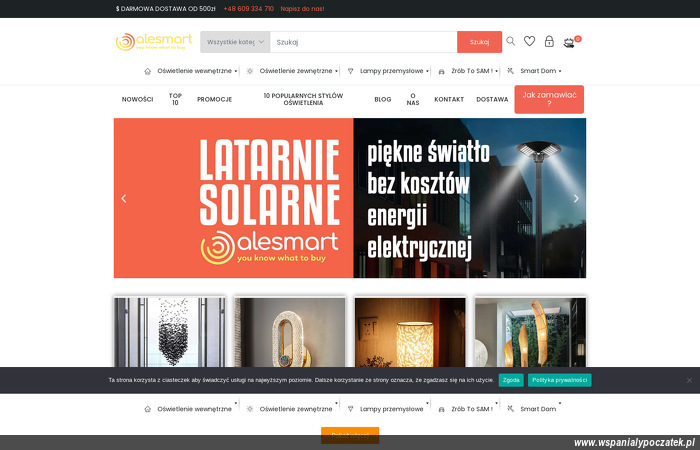This screenshot has height=450, width=700.
Task: Click bottom Smart Dom menu item
Action: point(538,409)
